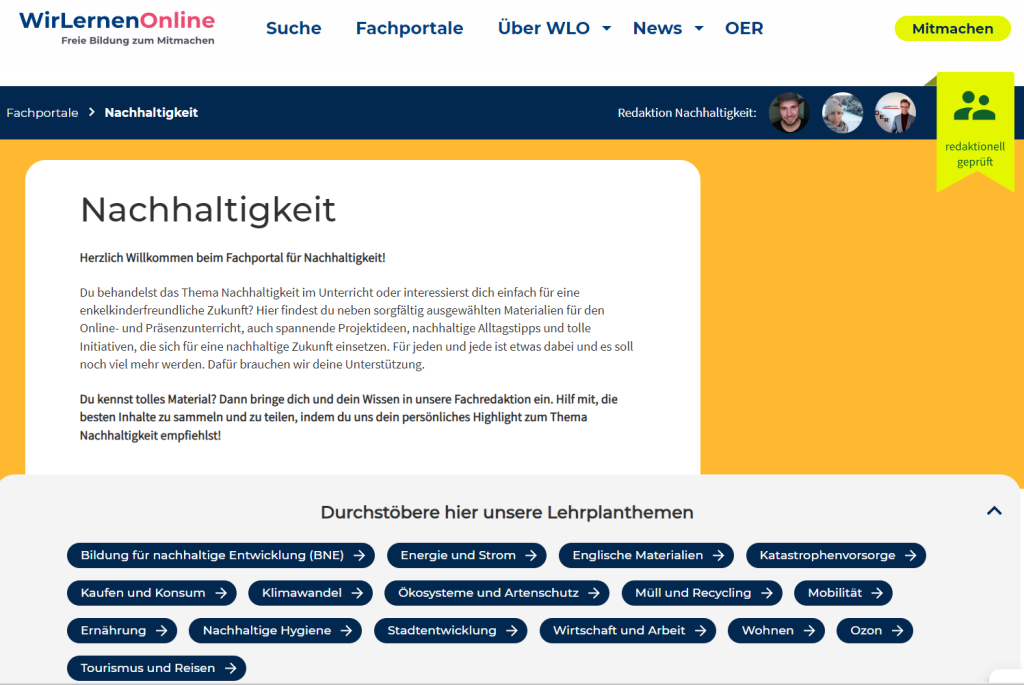Open the Suche menu item

pyautogui.click(x=293, y=28)
